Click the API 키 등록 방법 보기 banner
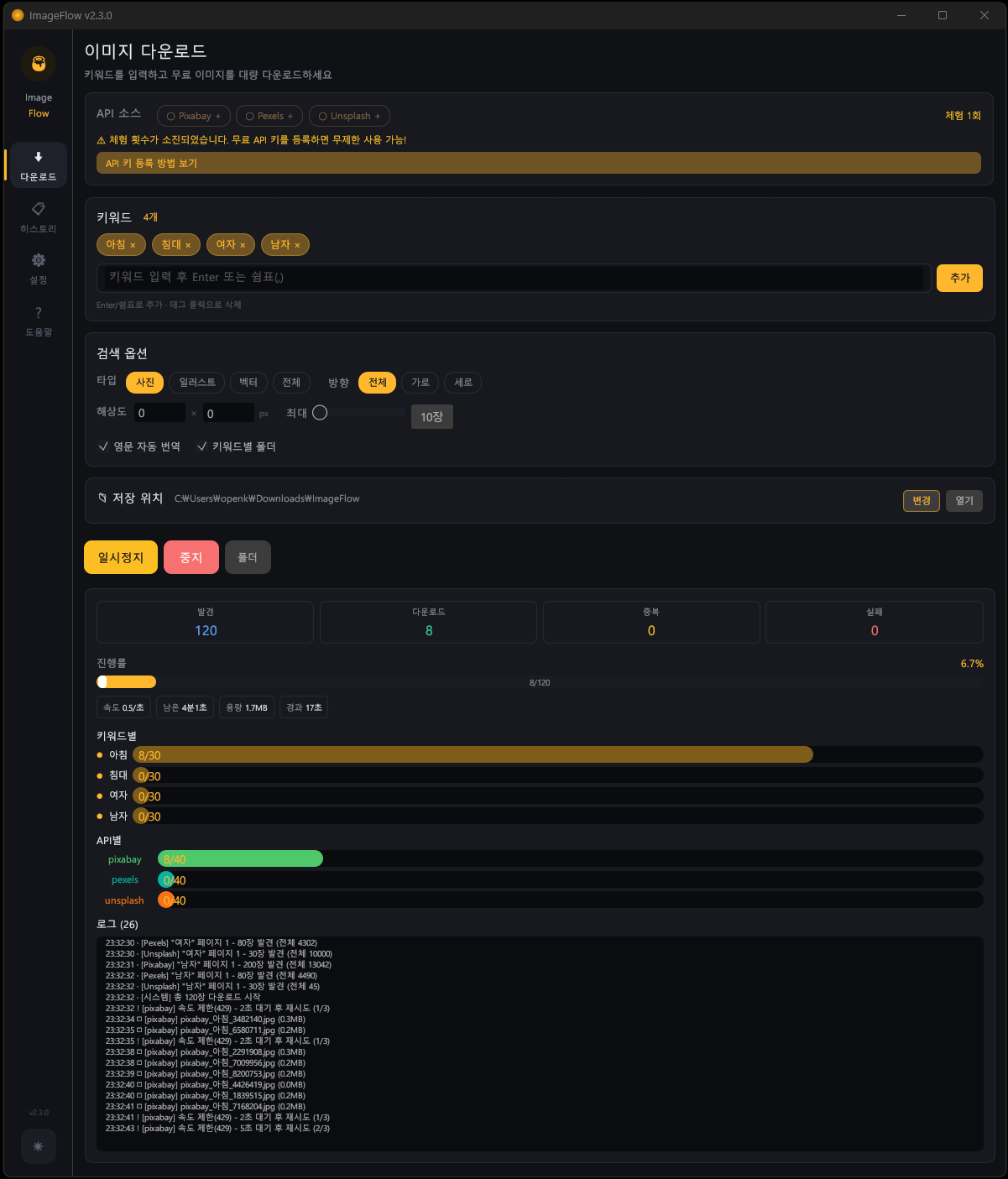This screenshot has width=1008, height=1179. (x=538, y=164)
